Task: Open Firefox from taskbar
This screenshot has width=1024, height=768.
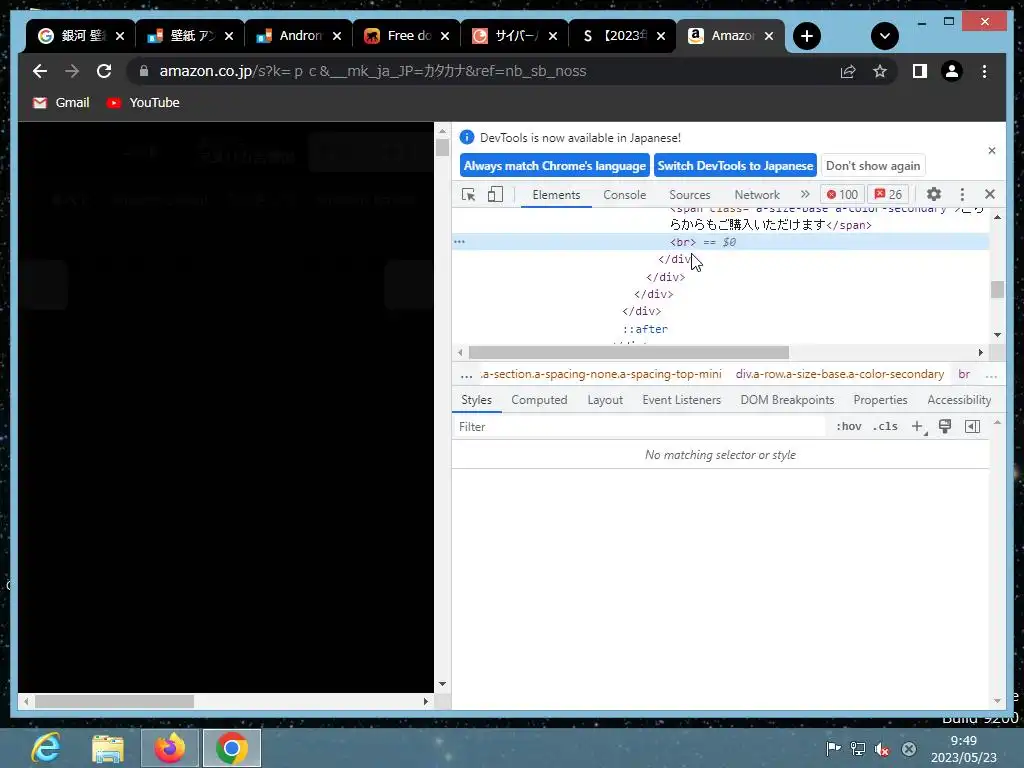Action: pos(170,748)
